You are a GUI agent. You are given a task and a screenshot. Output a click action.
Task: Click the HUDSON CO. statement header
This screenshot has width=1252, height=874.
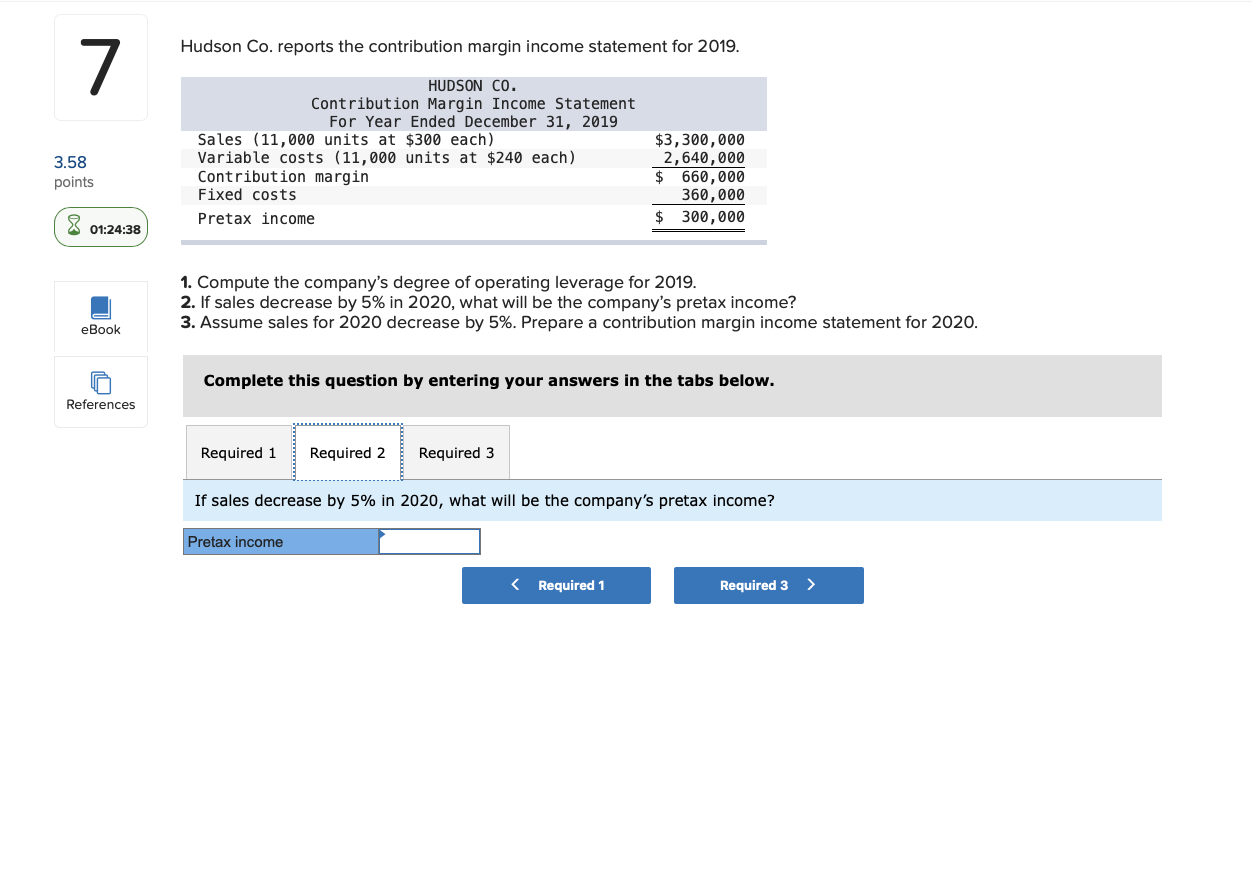tap(473, 85)
